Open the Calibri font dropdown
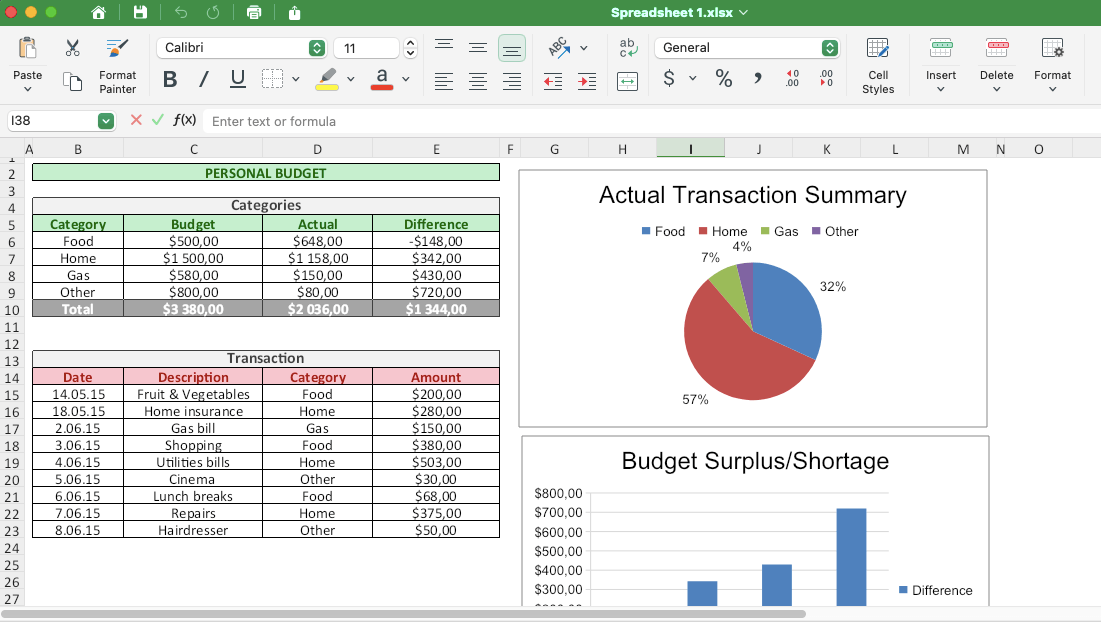Viewport: 1101px width, 622px height. (317, 47)
